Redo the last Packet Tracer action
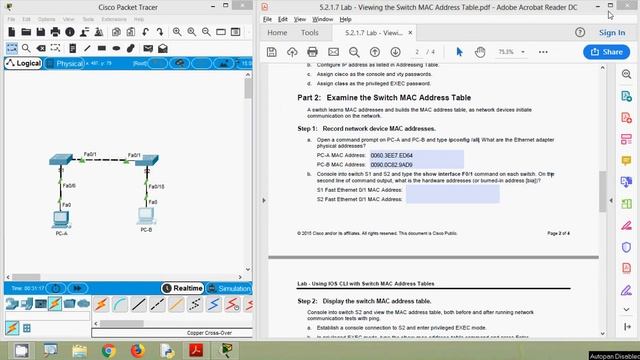This screenshot has height=360, width=640. coord(160,32)
